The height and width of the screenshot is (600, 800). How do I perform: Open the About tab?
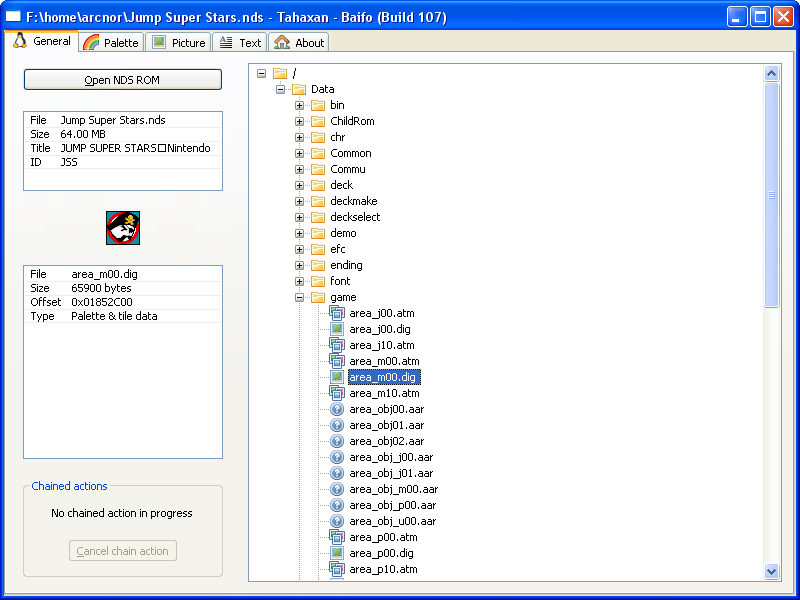pos(298,42)
